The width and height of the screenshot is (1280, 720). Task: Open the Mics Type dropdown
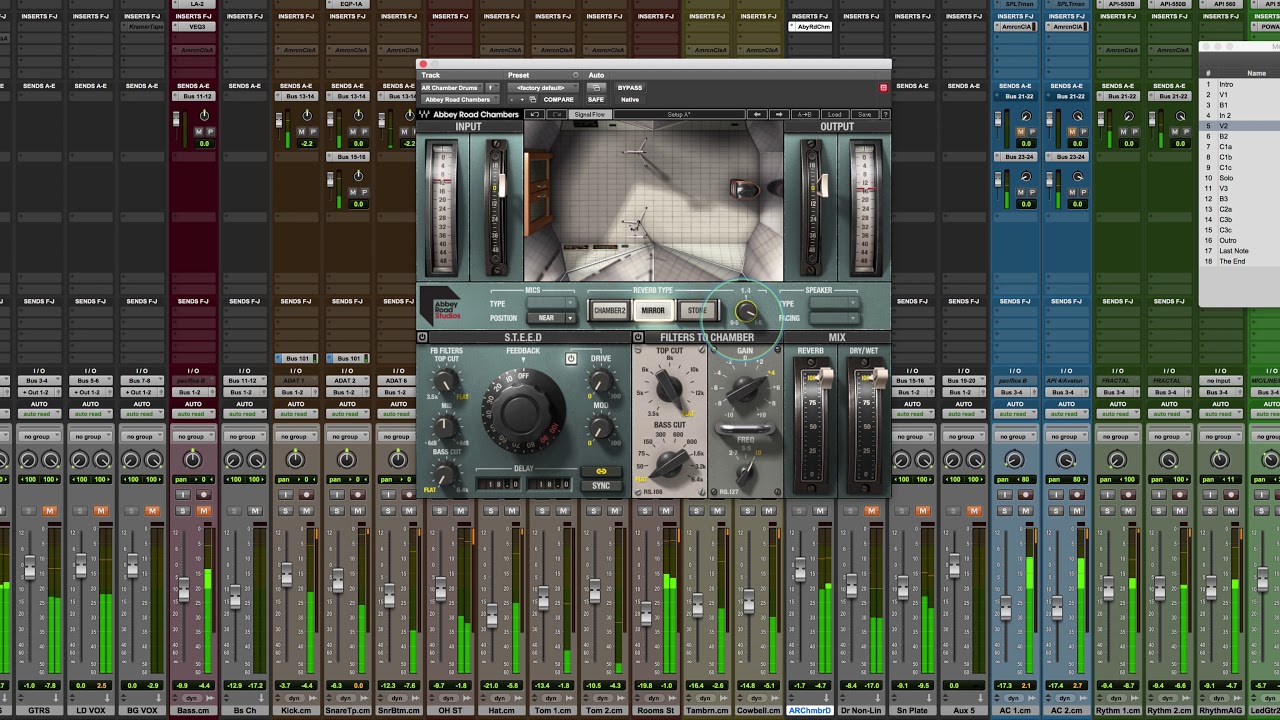[x=551, y=304]
